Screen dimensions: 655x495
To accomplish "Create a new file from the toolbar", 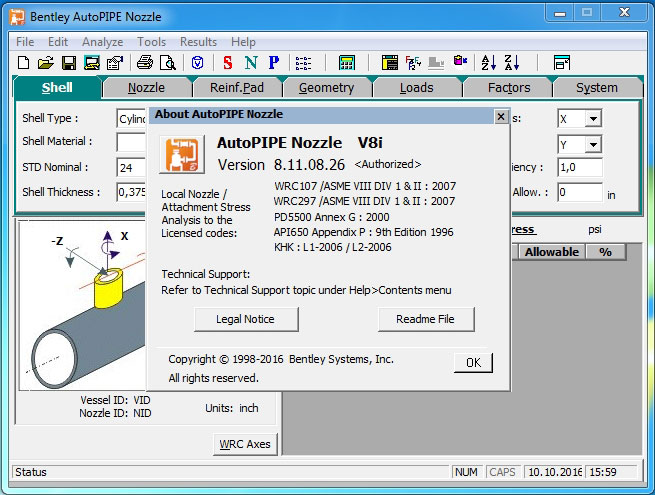I will coord(23,63).
